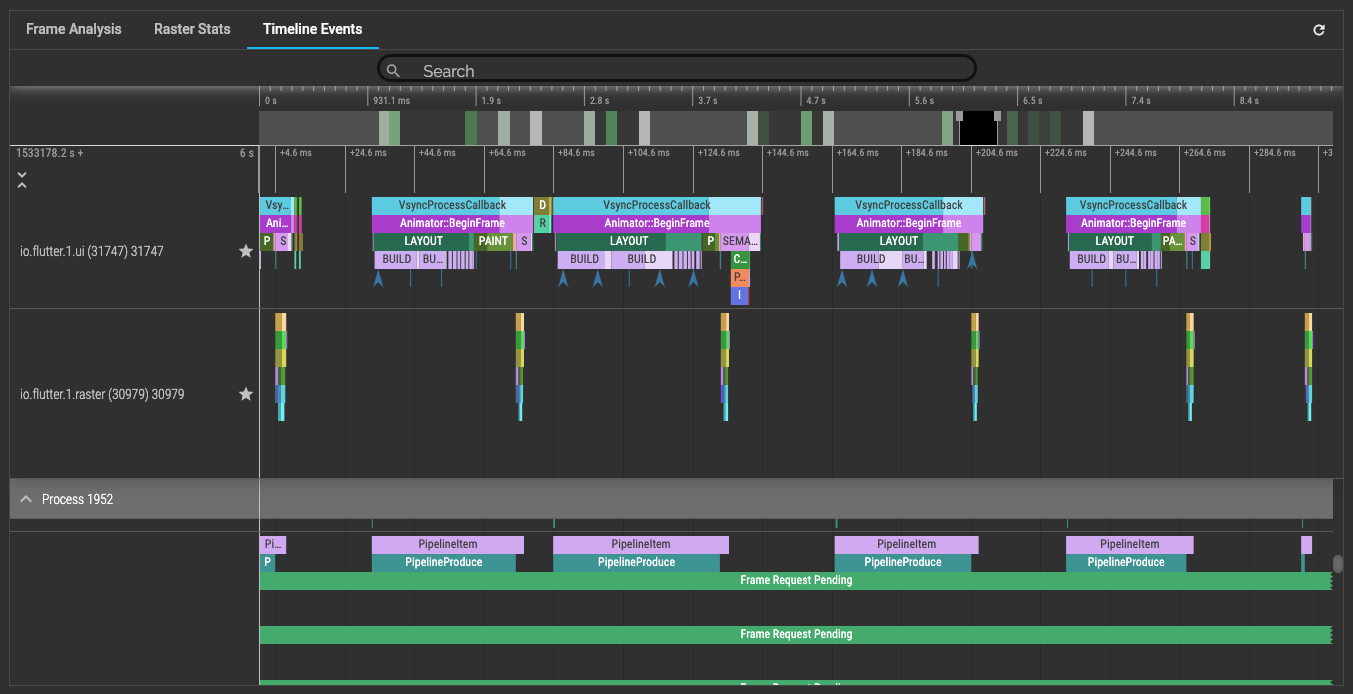The image size is (1353, 694).
Task: Select the blue "I" event slice
Action: pos(739,295)
